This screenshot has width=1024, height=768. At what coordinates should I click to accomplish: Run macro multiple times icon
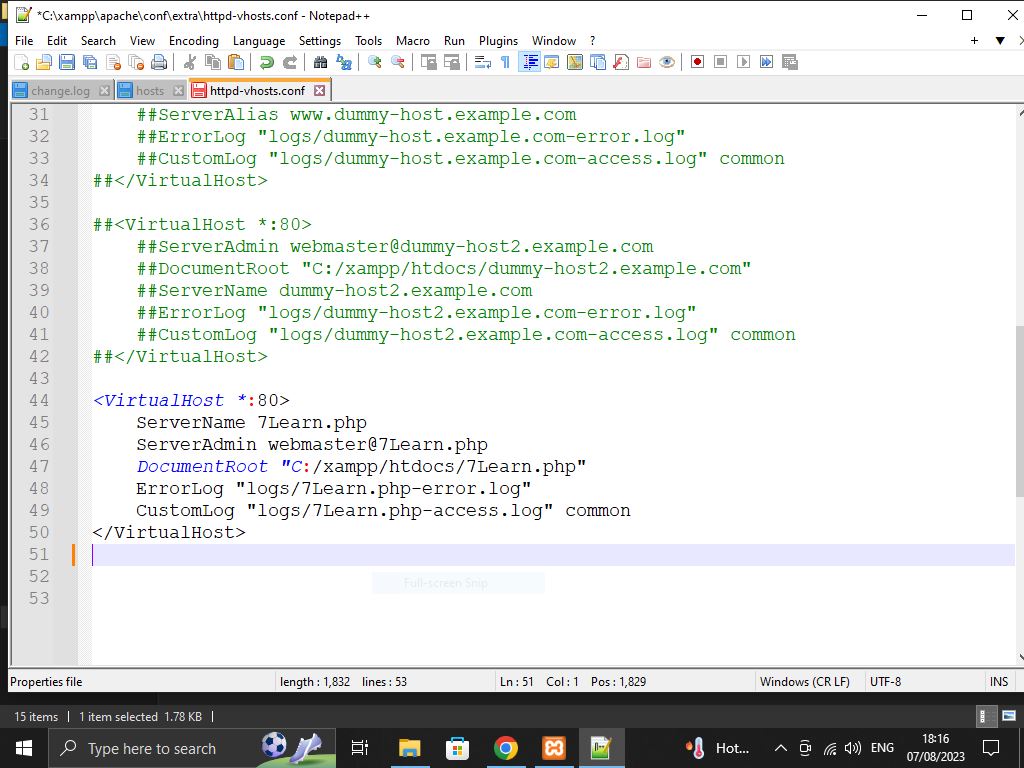pos(767,62)
